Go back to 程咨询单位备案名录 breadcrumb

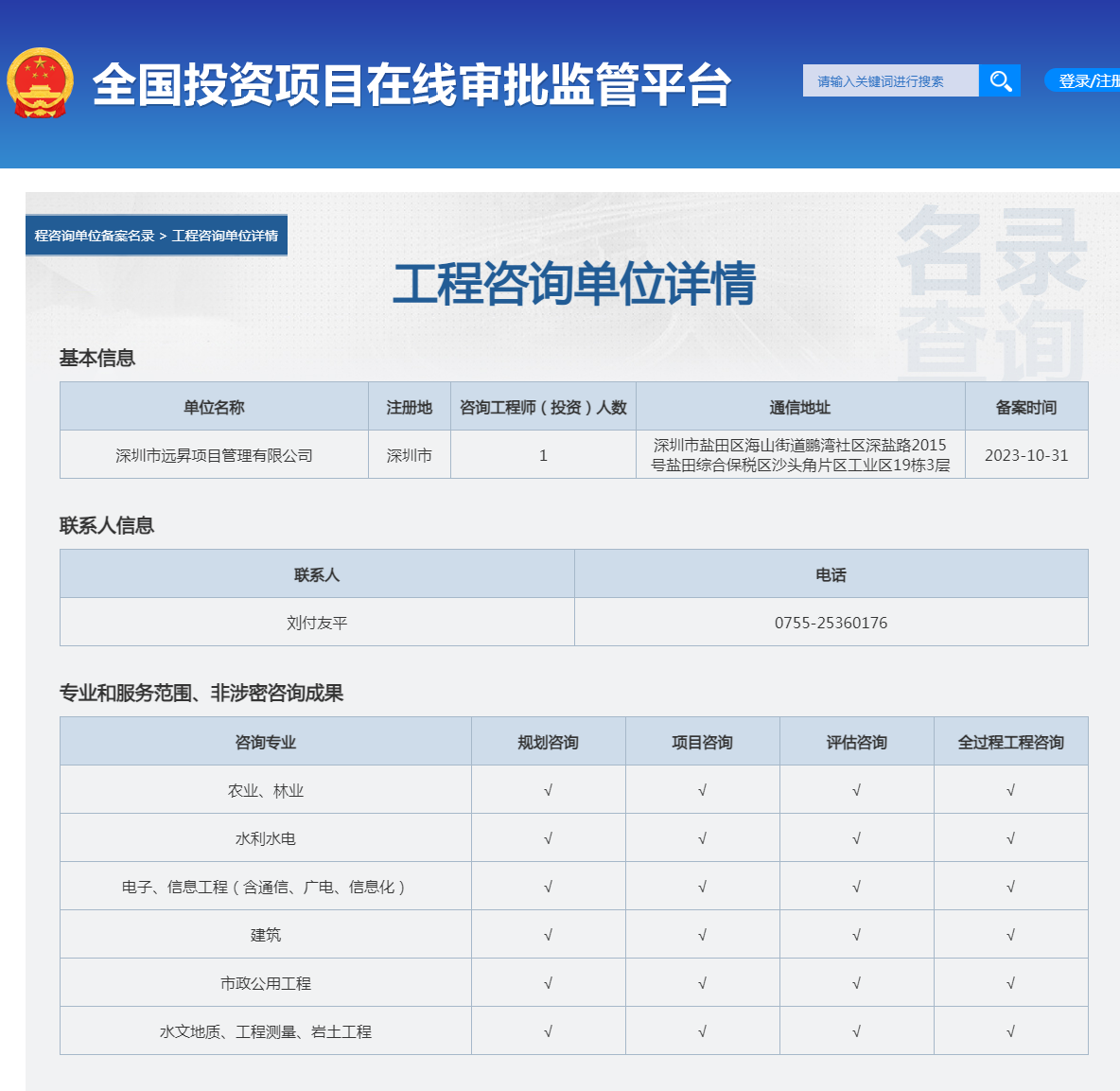[x=95, y=236]
